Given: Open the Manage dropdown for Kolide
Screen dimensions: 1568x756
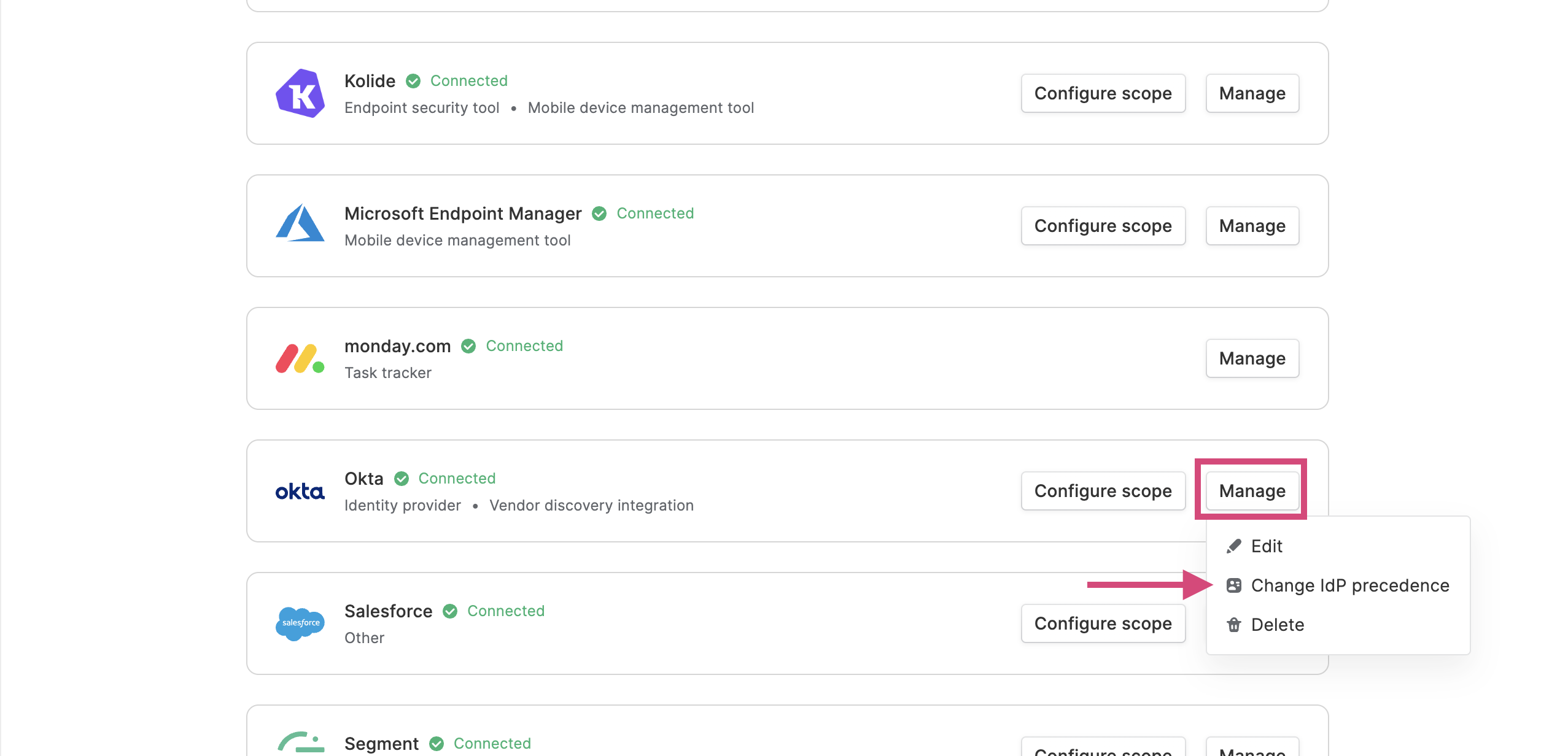Looking at the screenshot, I should 1252,93.
